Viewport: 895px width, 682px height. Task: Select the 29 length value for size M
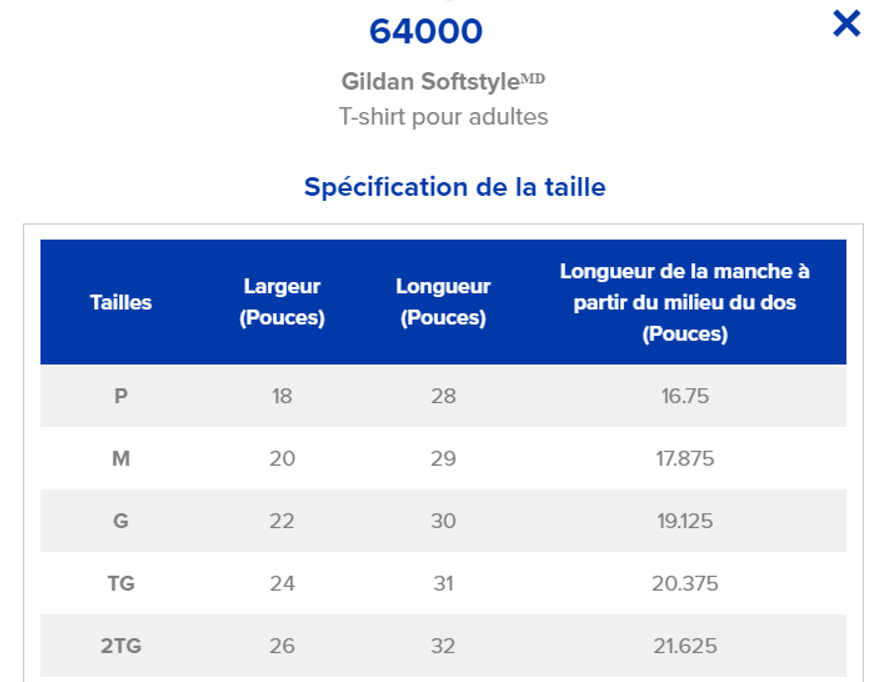coord(443,459)
